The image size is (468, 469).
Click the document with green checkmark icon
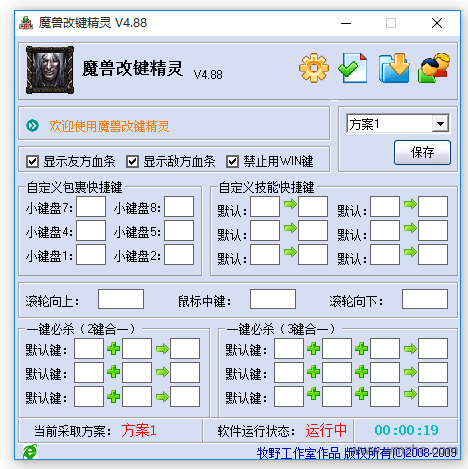click(353, 68)
